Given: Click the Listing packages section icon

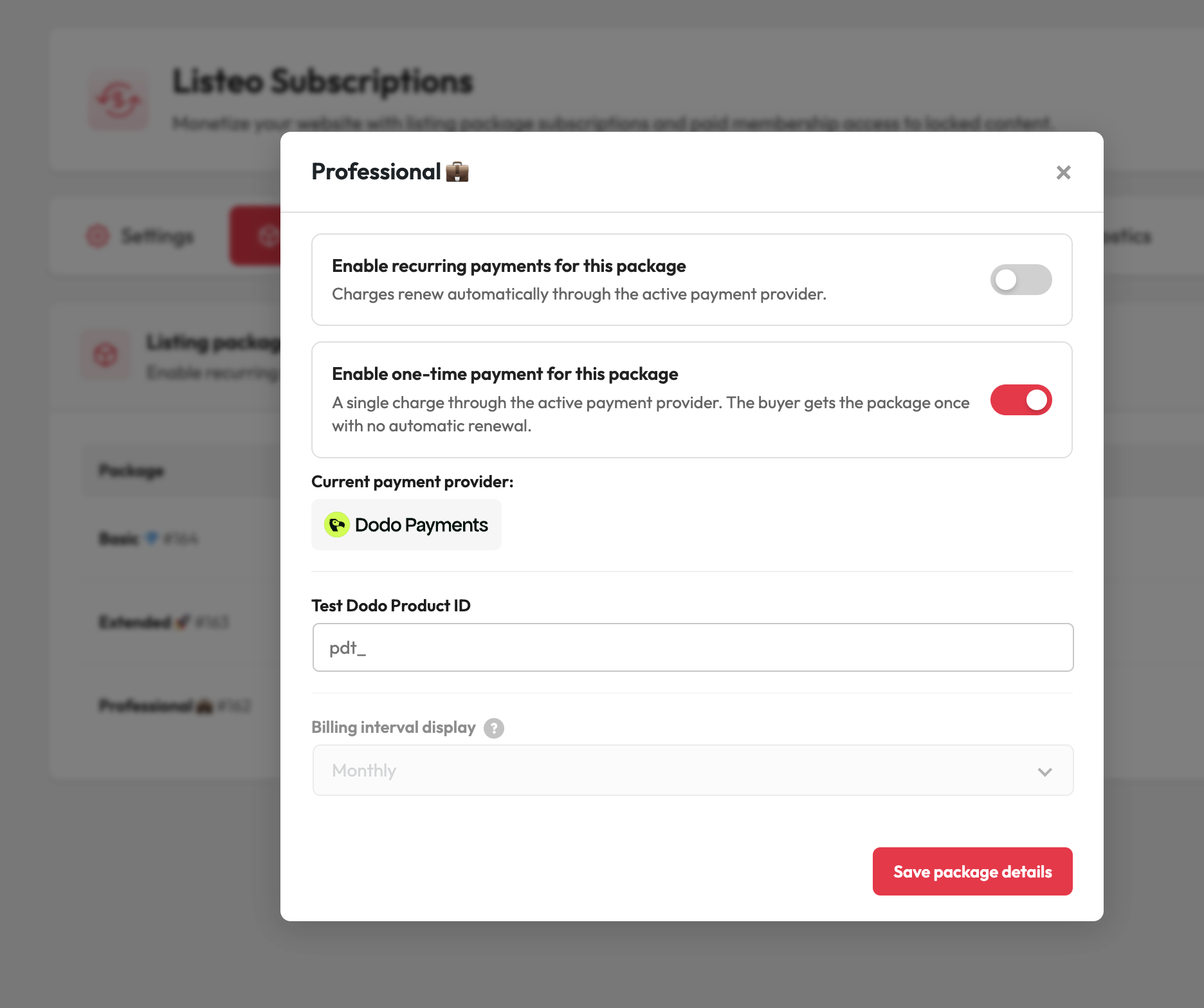Looking at the screenshot, I should [x=106, y=354].
